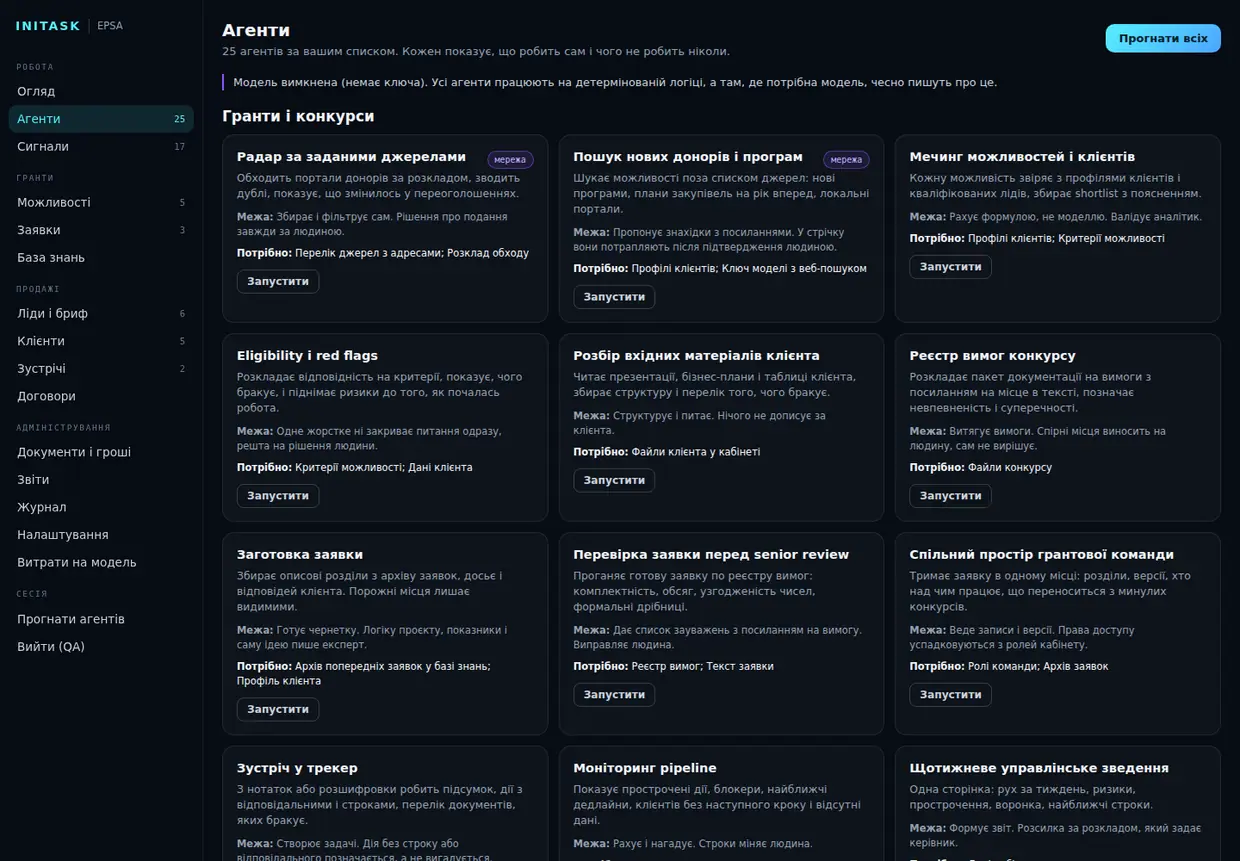This screenshot has height=861, width=1240.
Task: Click the Розбір вхідних матеріалів клієнта title
Action: (x=696, y=355)
